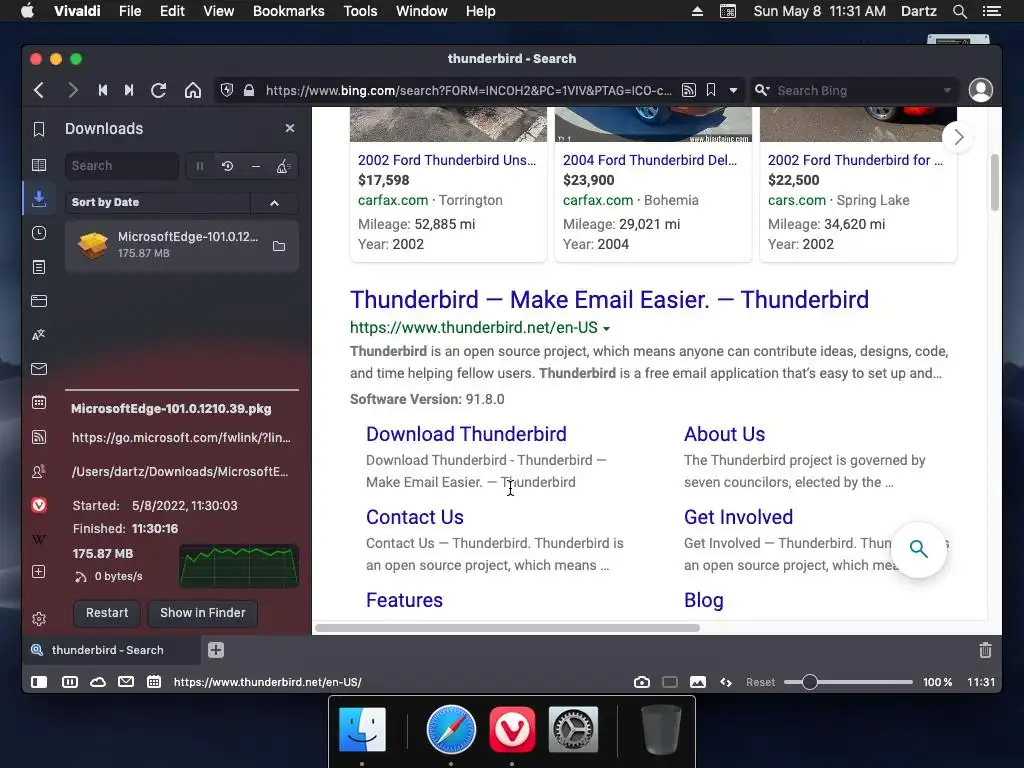Open the Contact Us link

tap(415, 517)
